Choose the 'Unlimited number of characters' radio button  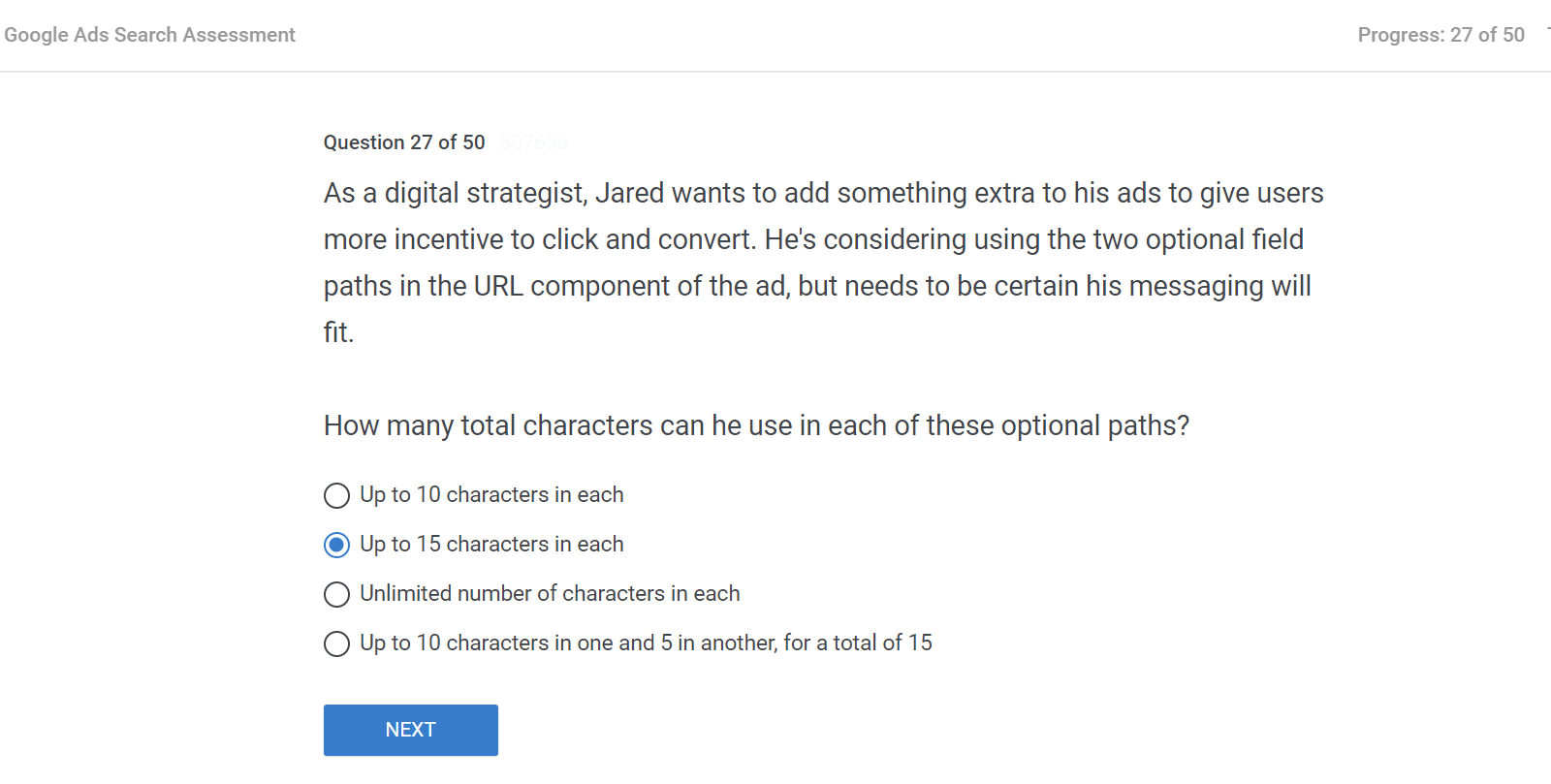336,594
